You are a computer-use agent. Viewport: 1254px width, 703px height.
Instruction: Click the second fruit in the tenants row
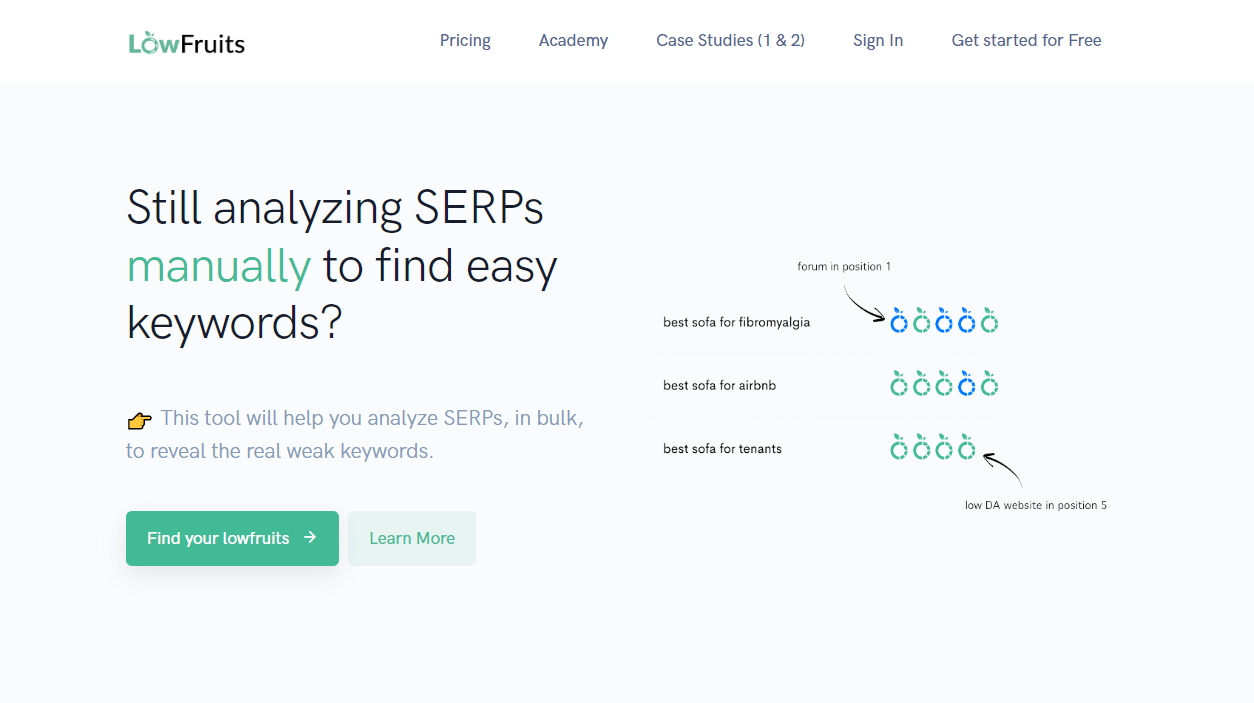[921, 447]
